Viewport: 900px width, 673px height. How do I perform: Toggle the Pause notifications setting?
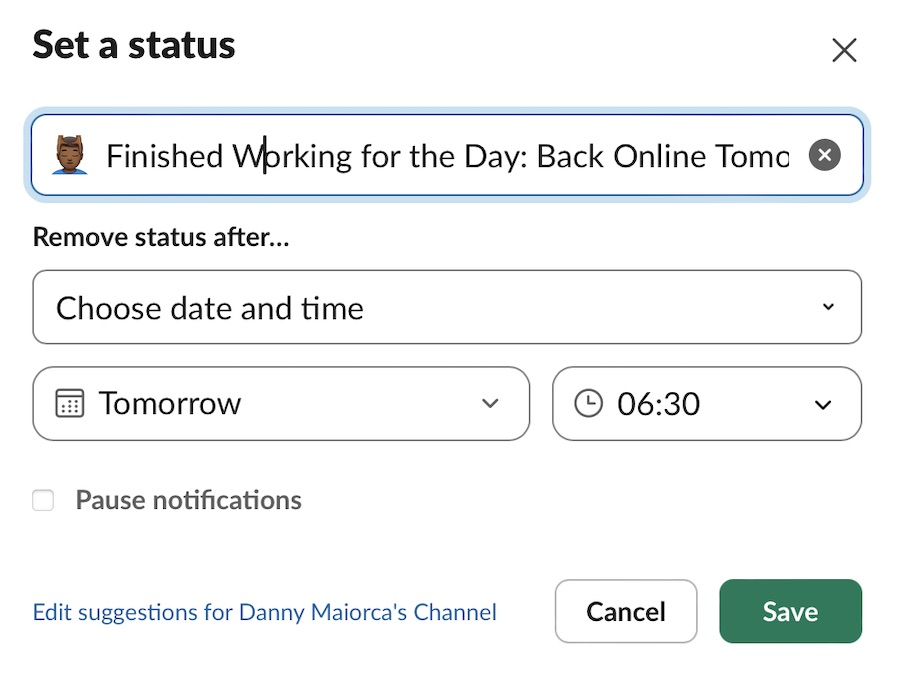coord(43,500)
